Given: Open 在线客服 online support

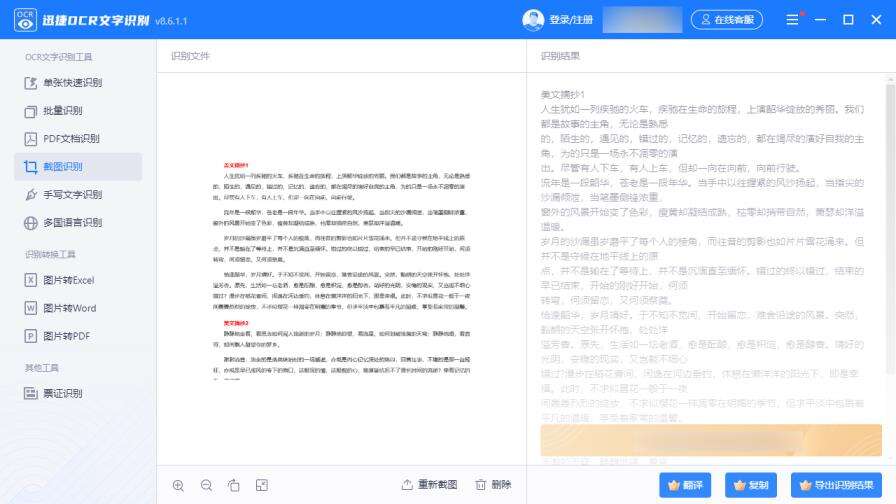Looking at the screenshot, I should (727, 20).
